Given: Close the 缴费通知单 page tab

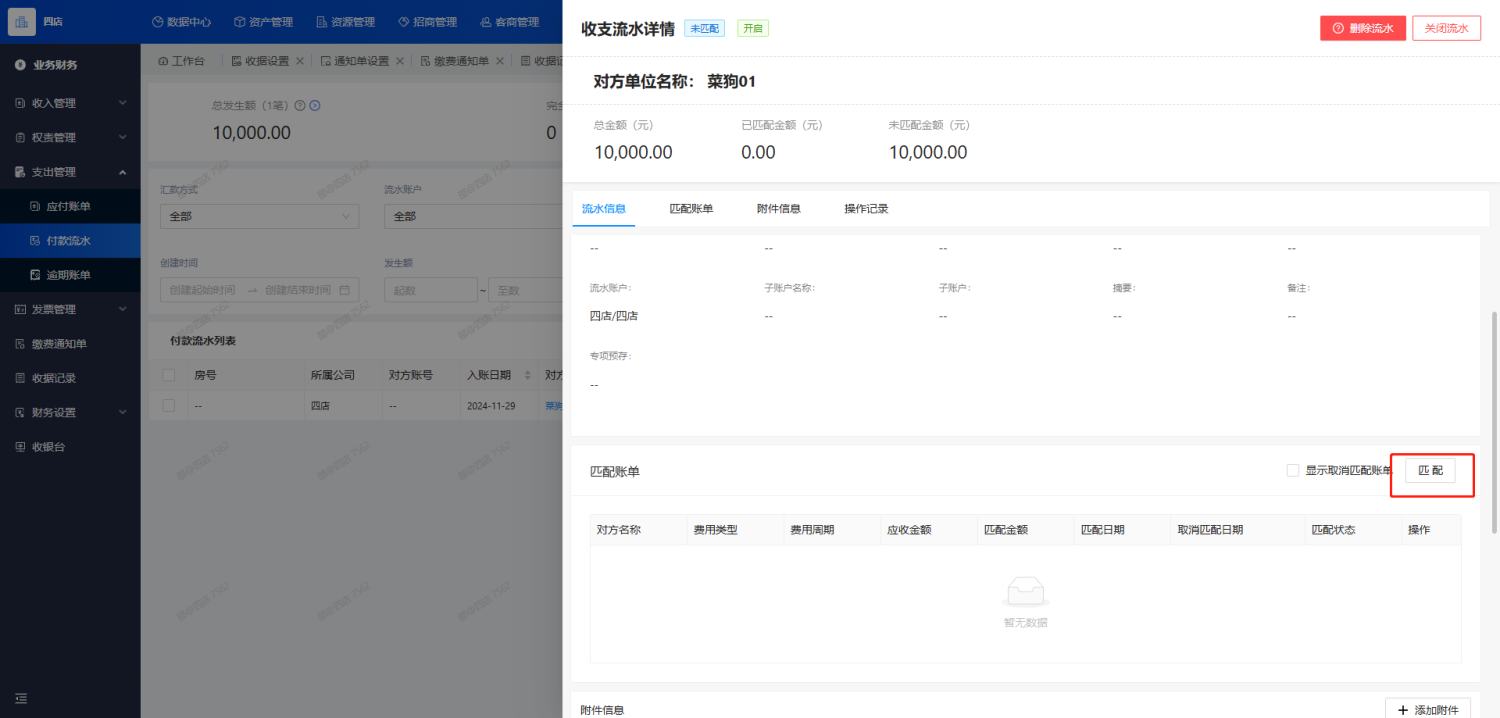Looking at the screenshot, I should point(501,61).
